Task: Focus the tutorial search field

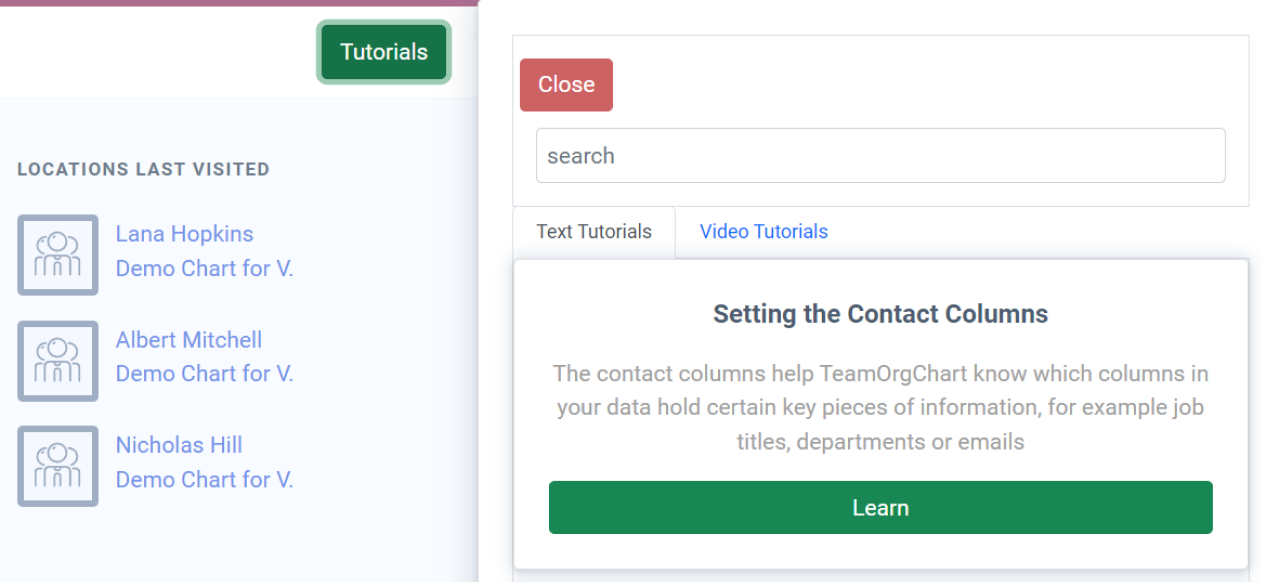Action: [880, 156]
